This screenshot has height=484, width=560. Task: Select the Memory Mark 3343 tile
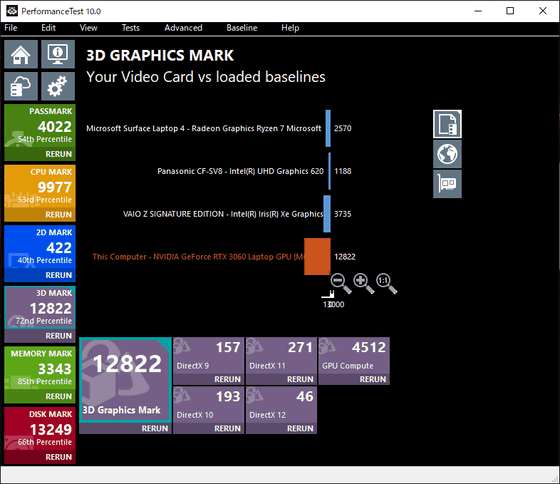(40, 369)
